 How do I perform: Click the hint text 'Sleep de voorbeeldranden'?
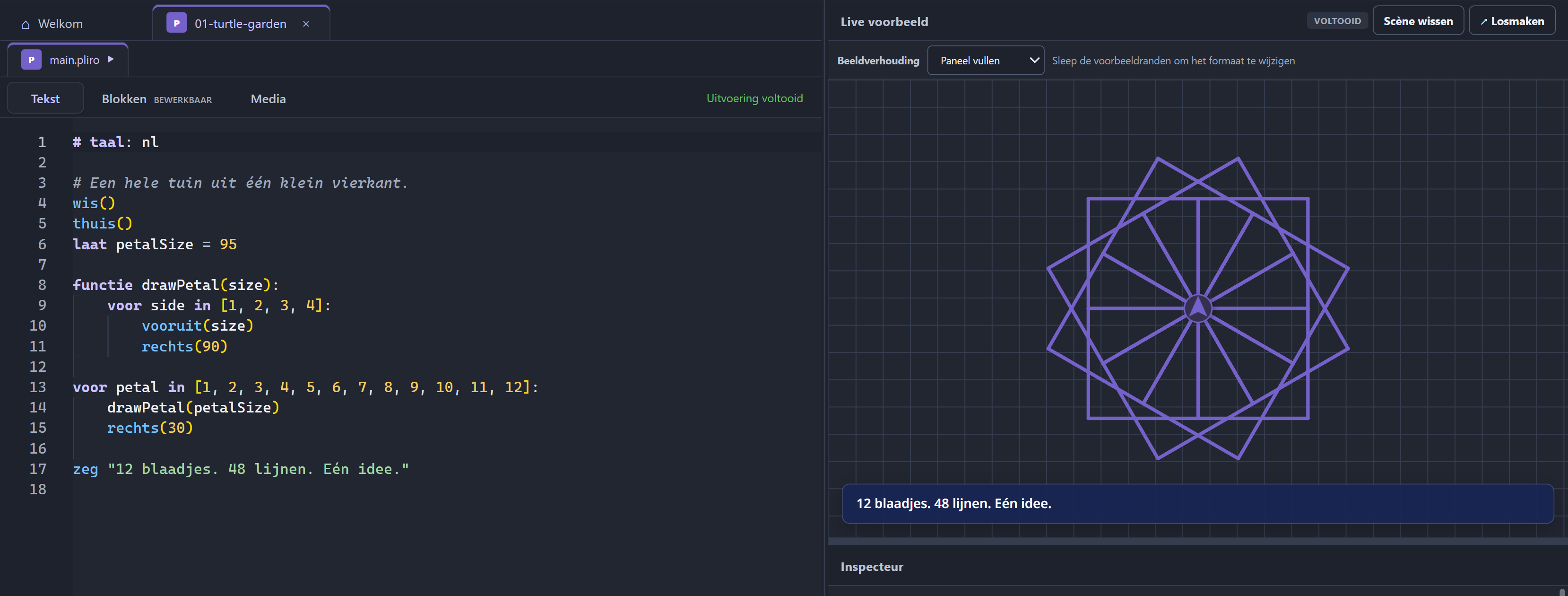point(1174,61)
